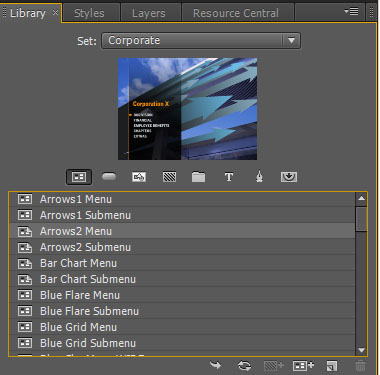Click the Set as Background icon
Viewport: 380px width, 375px height.
tap(274, 366)
